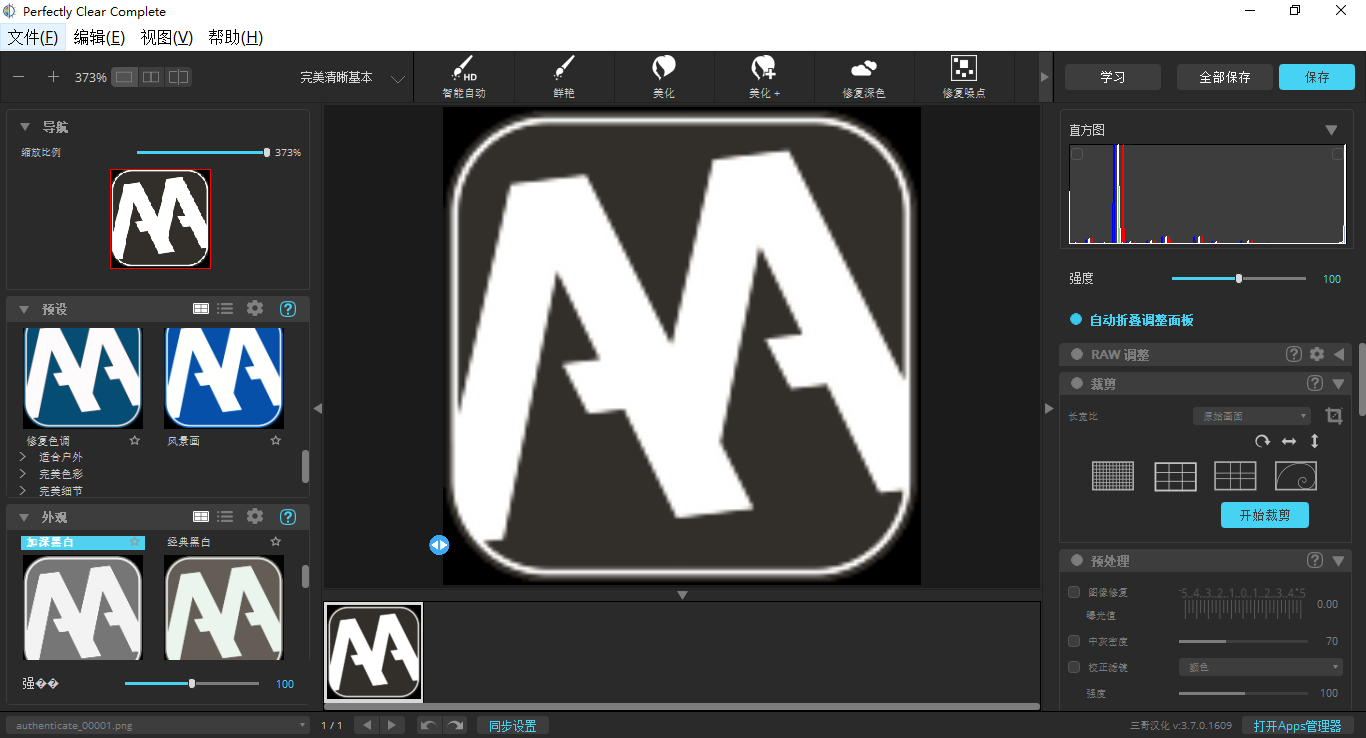Screen dimensions: 1366x738
Task: Collapse the 直方图 panel
Action: (1331, 130)
